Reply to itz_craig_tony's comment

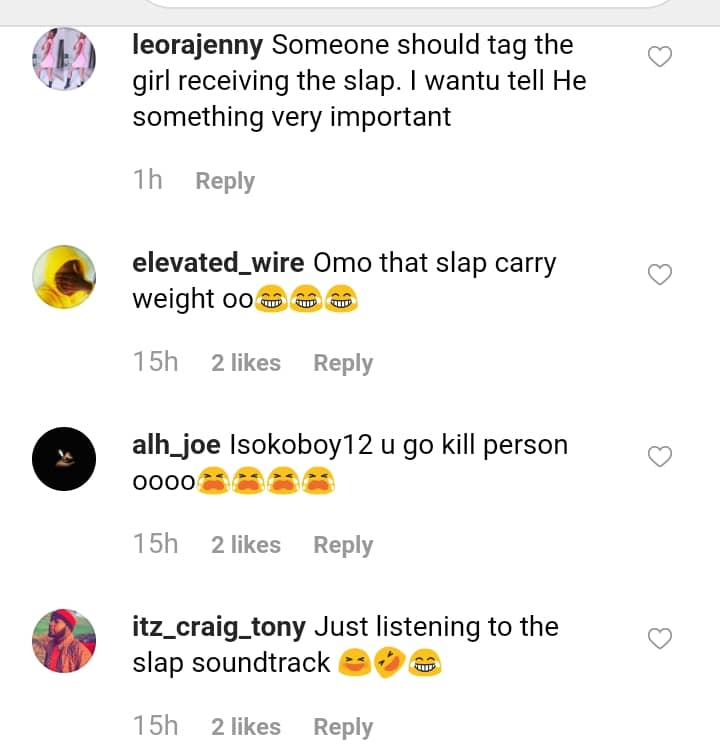(x=343, y=727)
